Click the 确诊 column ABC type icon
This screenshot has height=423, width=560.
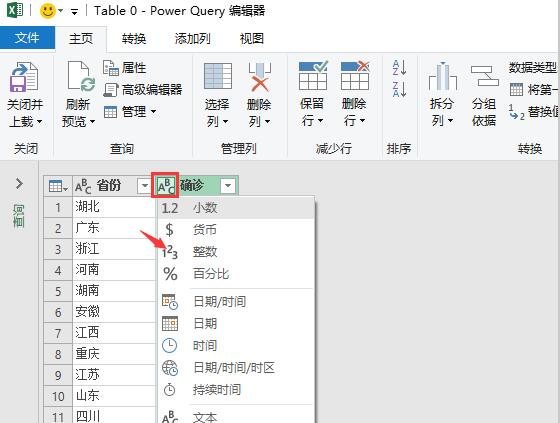point(165,185)
